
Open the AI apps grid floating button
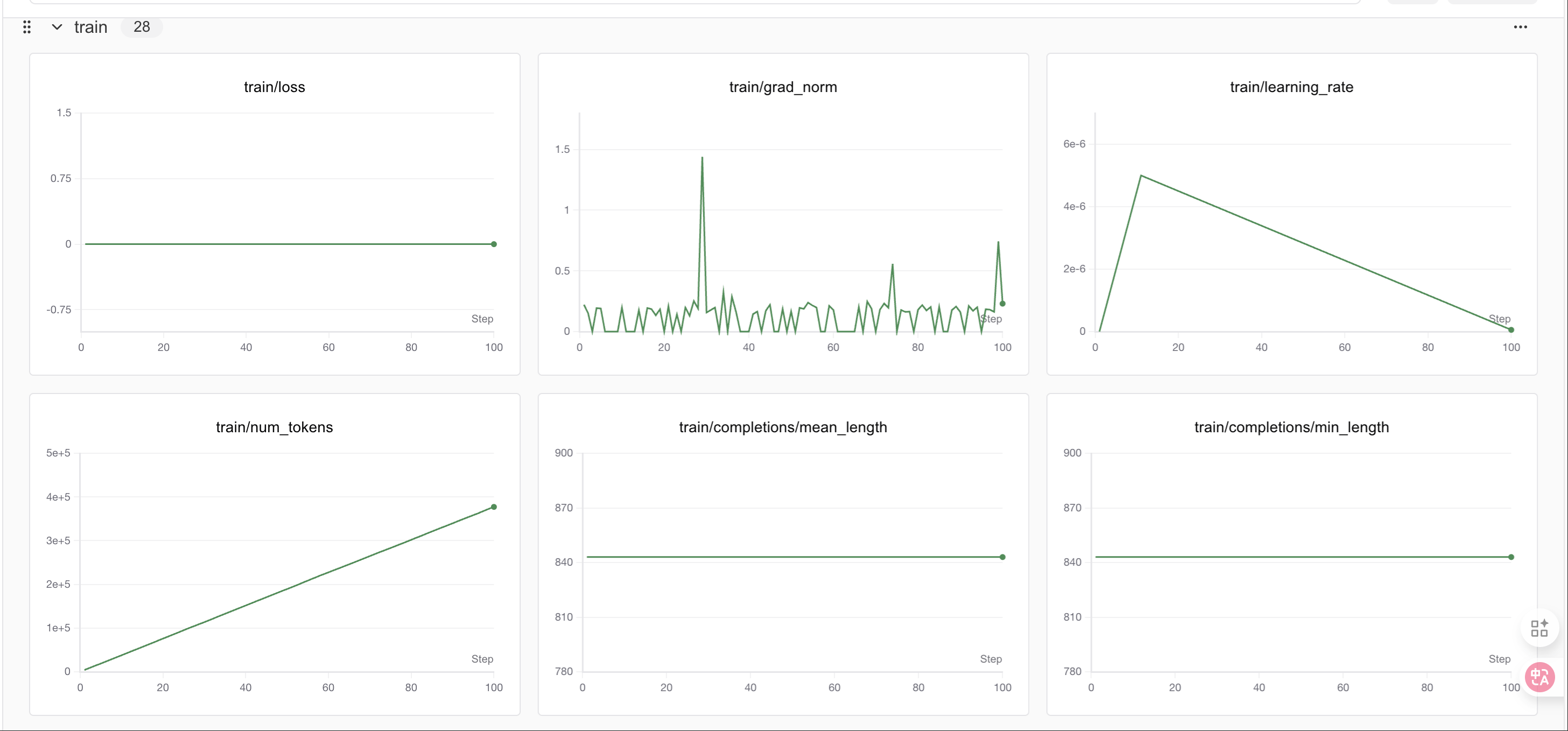click(x=1539, y=628)
